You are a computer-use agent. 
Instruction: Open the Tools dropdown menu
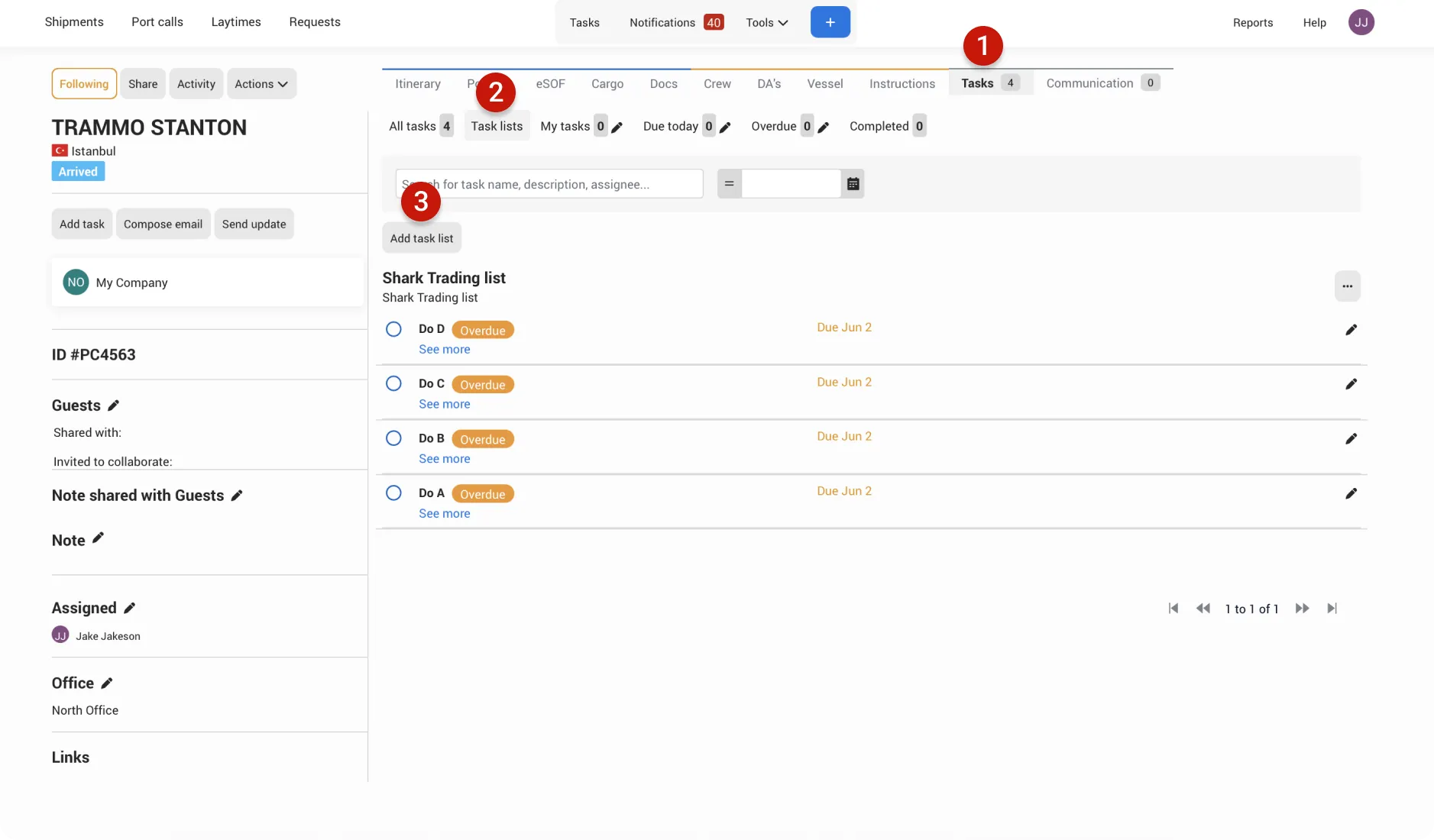766,23
